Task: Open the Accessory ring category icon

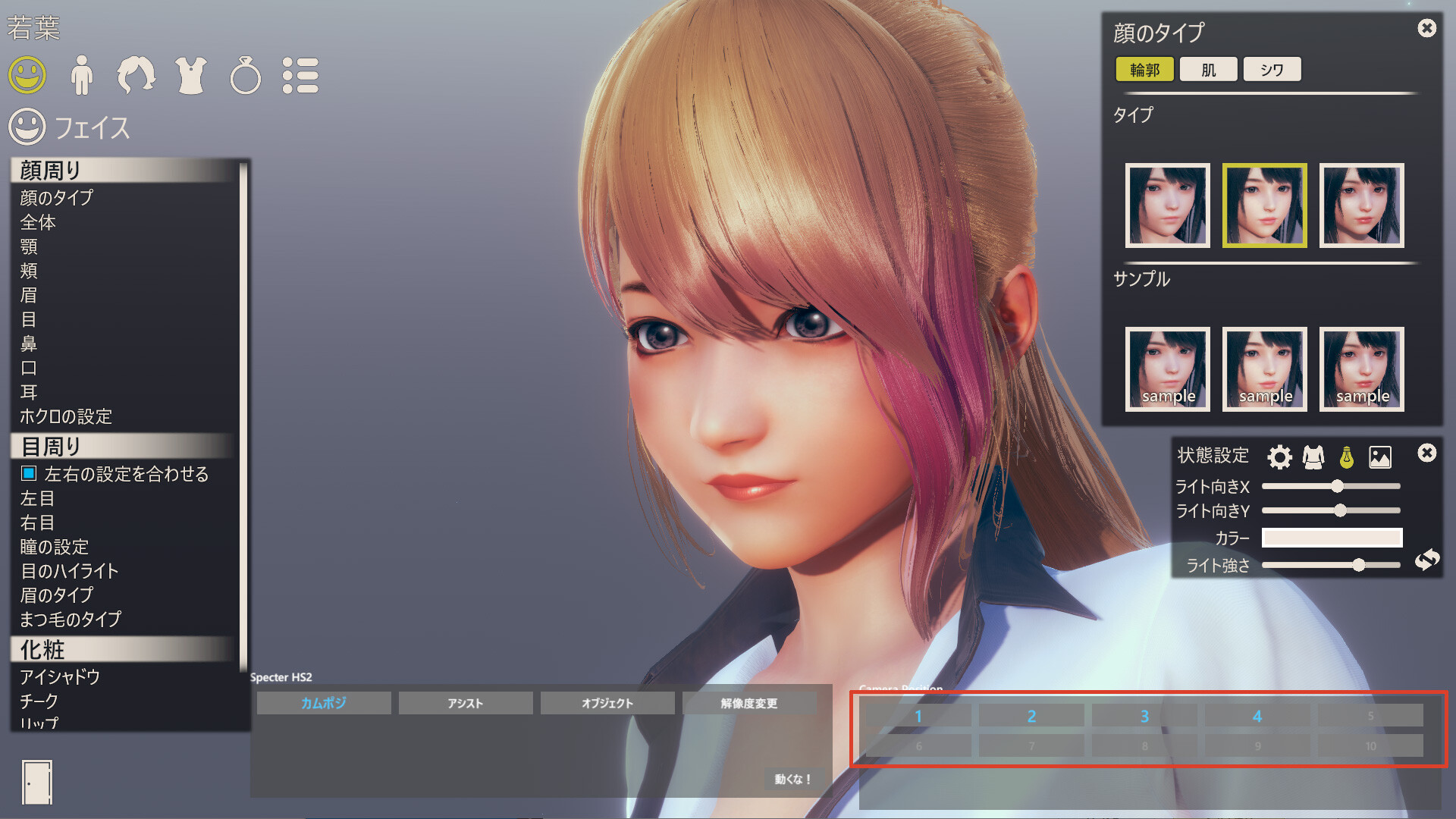Action: pos(245,76)
